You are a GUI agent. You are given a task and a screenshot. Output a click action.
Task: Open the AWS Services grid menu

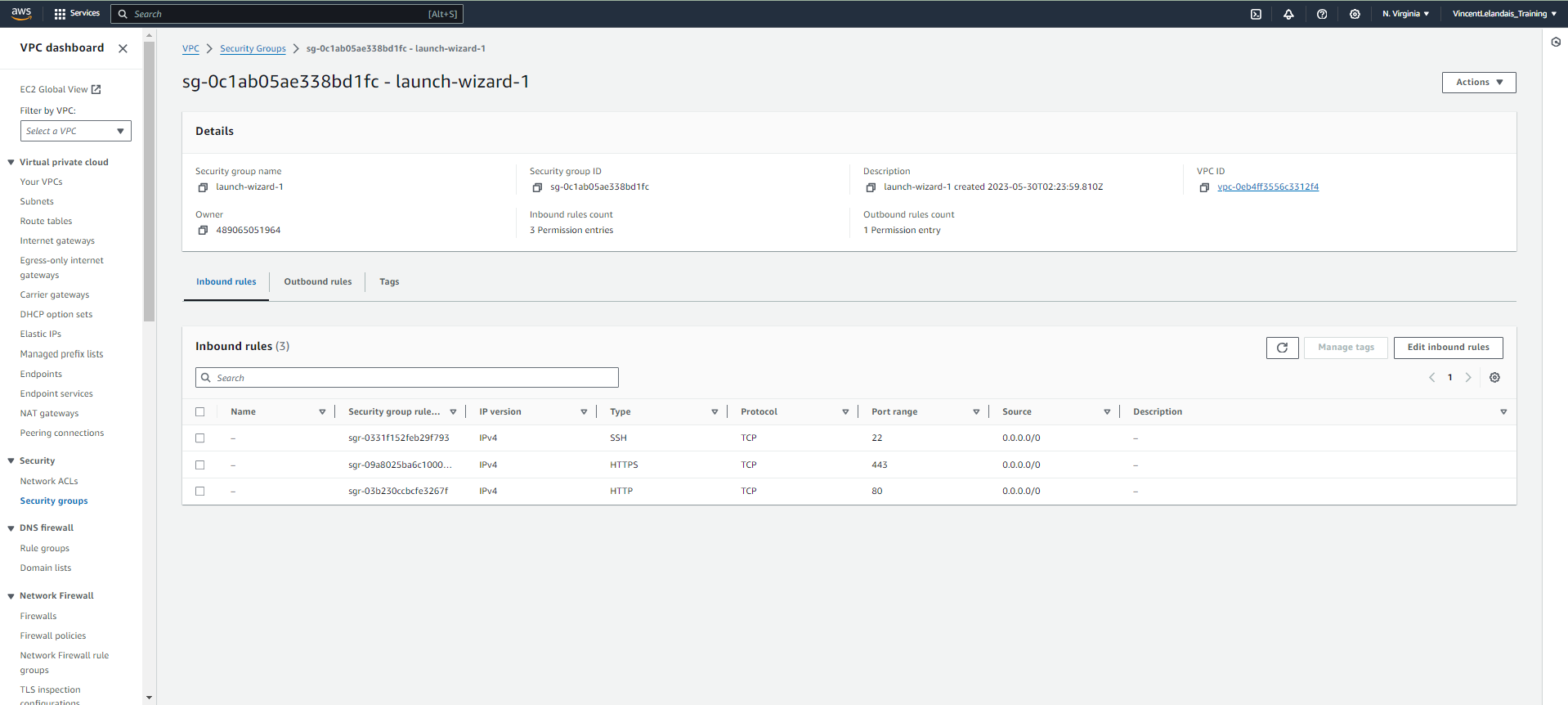76,14
